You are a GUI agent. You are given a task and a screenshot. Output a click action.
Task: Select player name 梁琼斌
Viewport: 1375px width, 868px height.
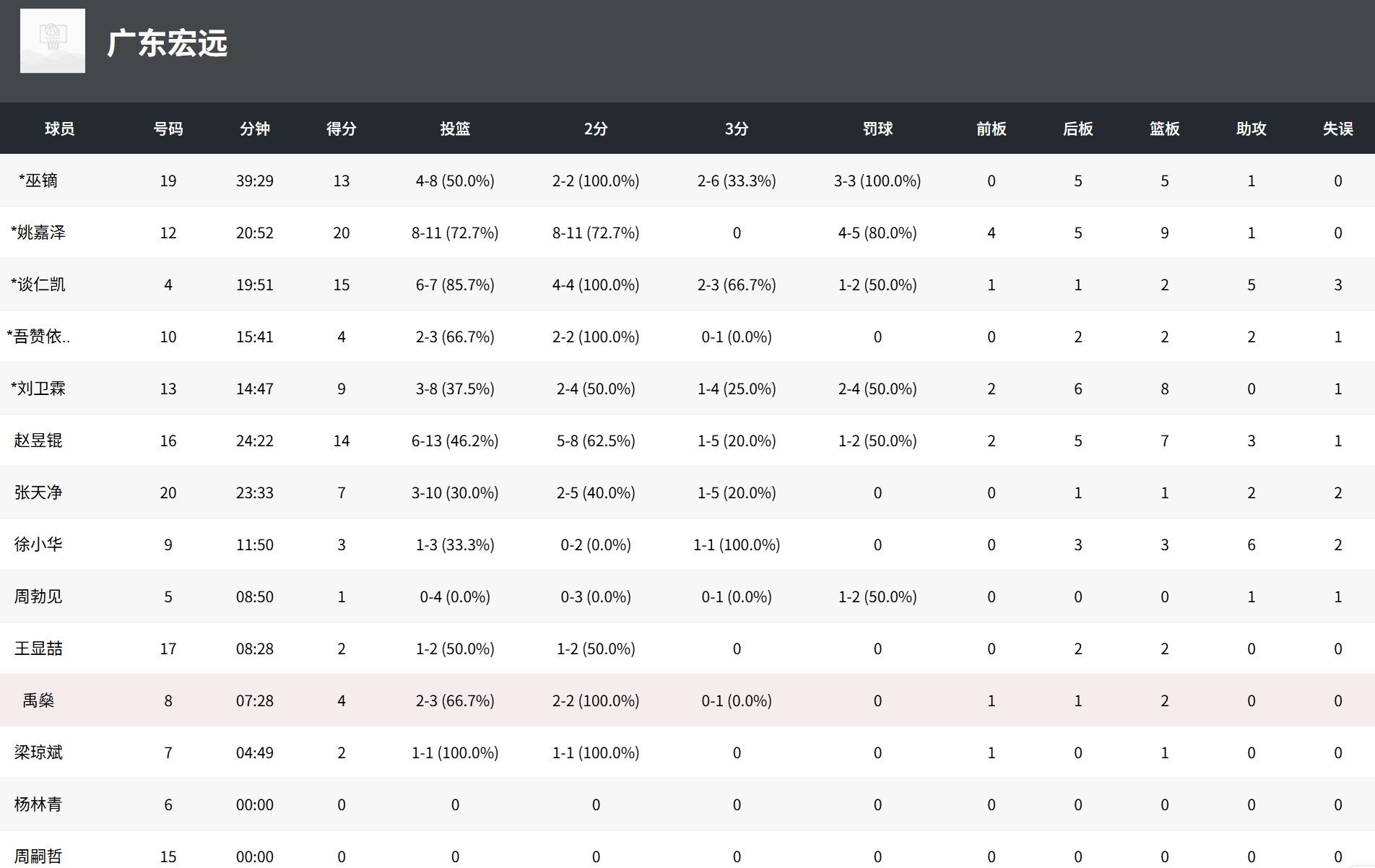coord(38,752)
